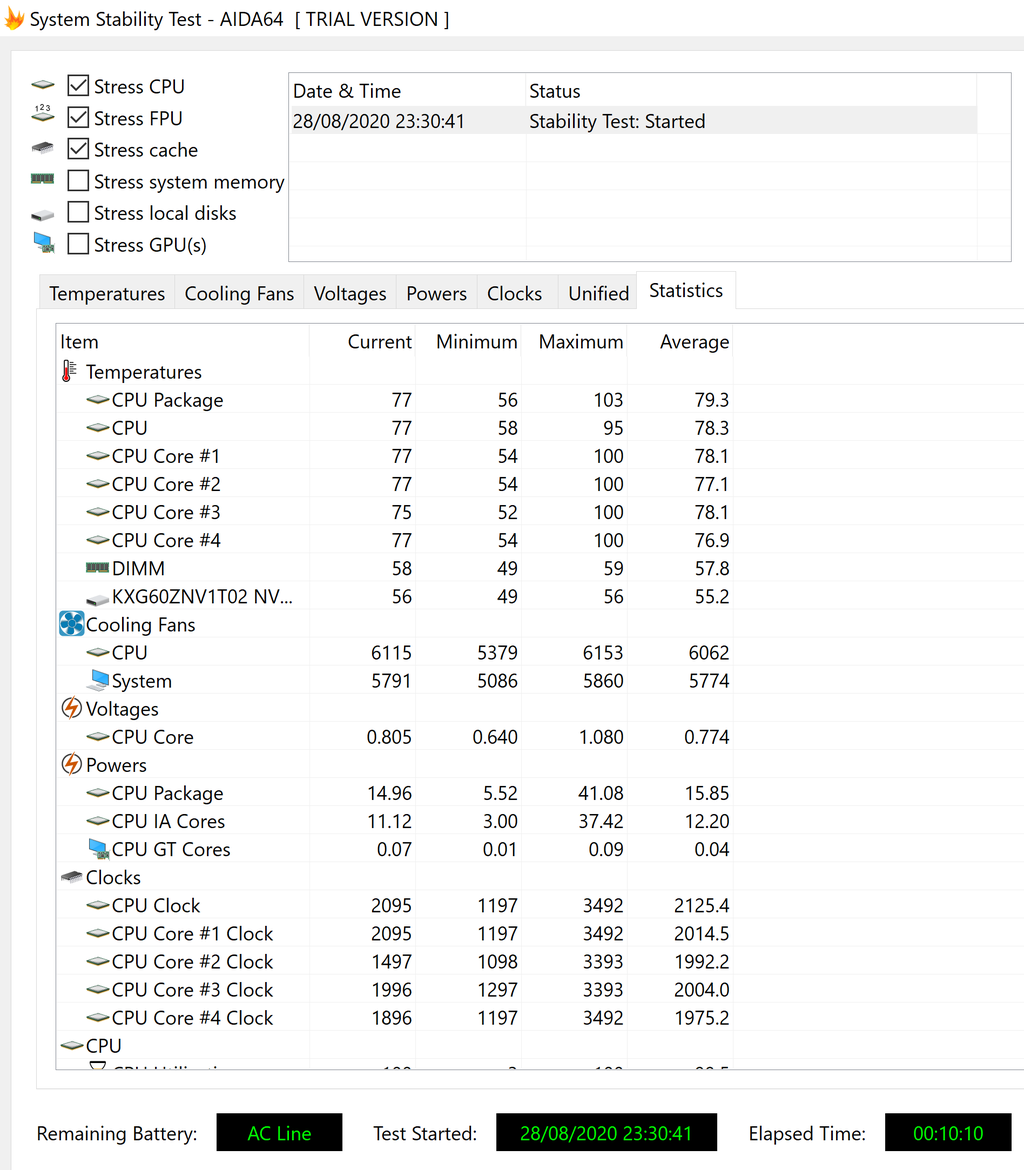This screenshot has width=1024, height=1170.
Task: Disable the Stress FPU option
Action: coord(78,118)
